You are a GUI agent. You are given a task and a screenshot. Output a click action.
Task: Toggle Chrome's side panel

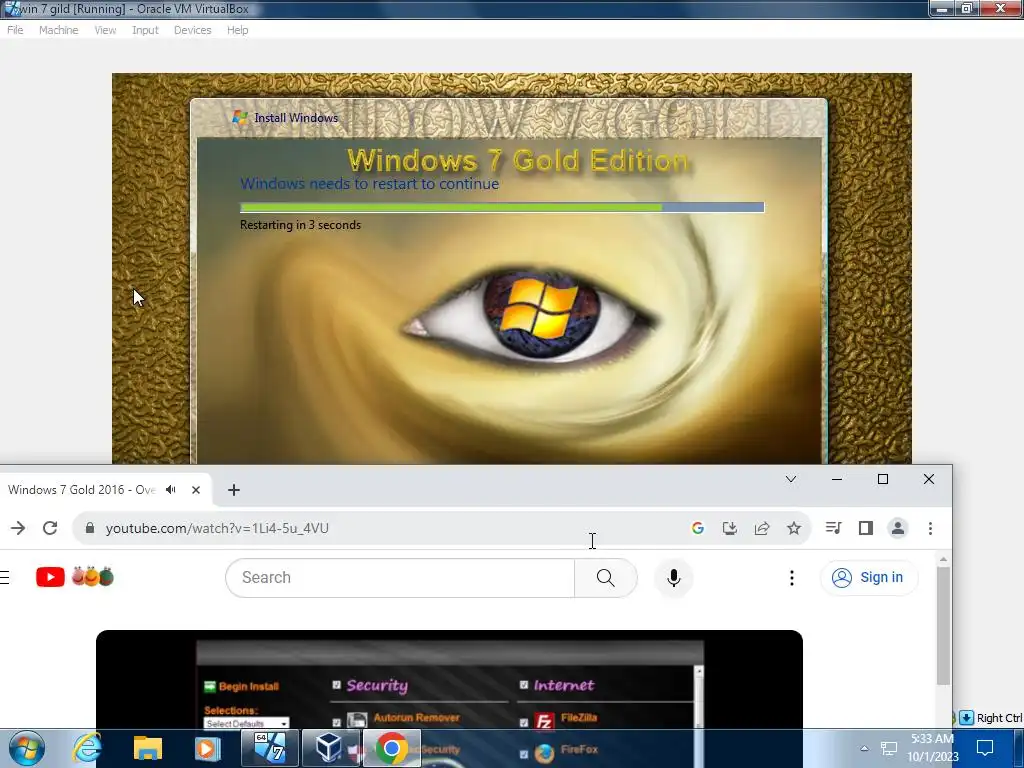(x=866, y=528)
